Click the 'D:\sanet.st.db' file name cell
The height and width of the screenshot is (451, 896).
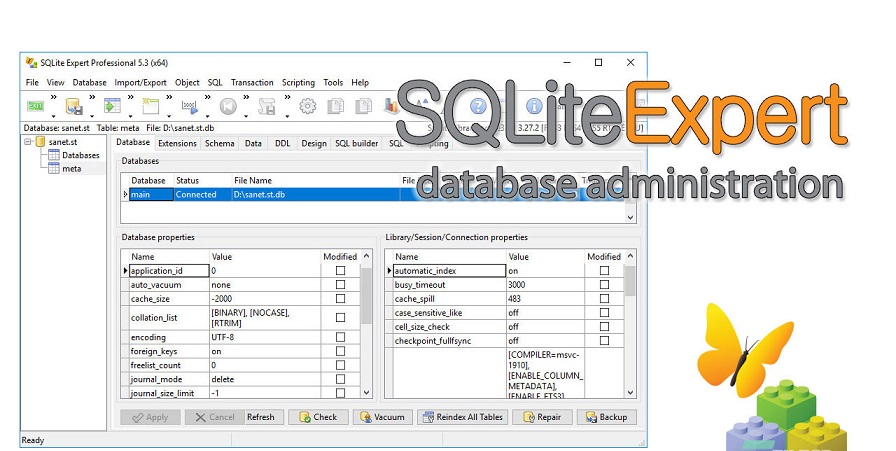315,194
